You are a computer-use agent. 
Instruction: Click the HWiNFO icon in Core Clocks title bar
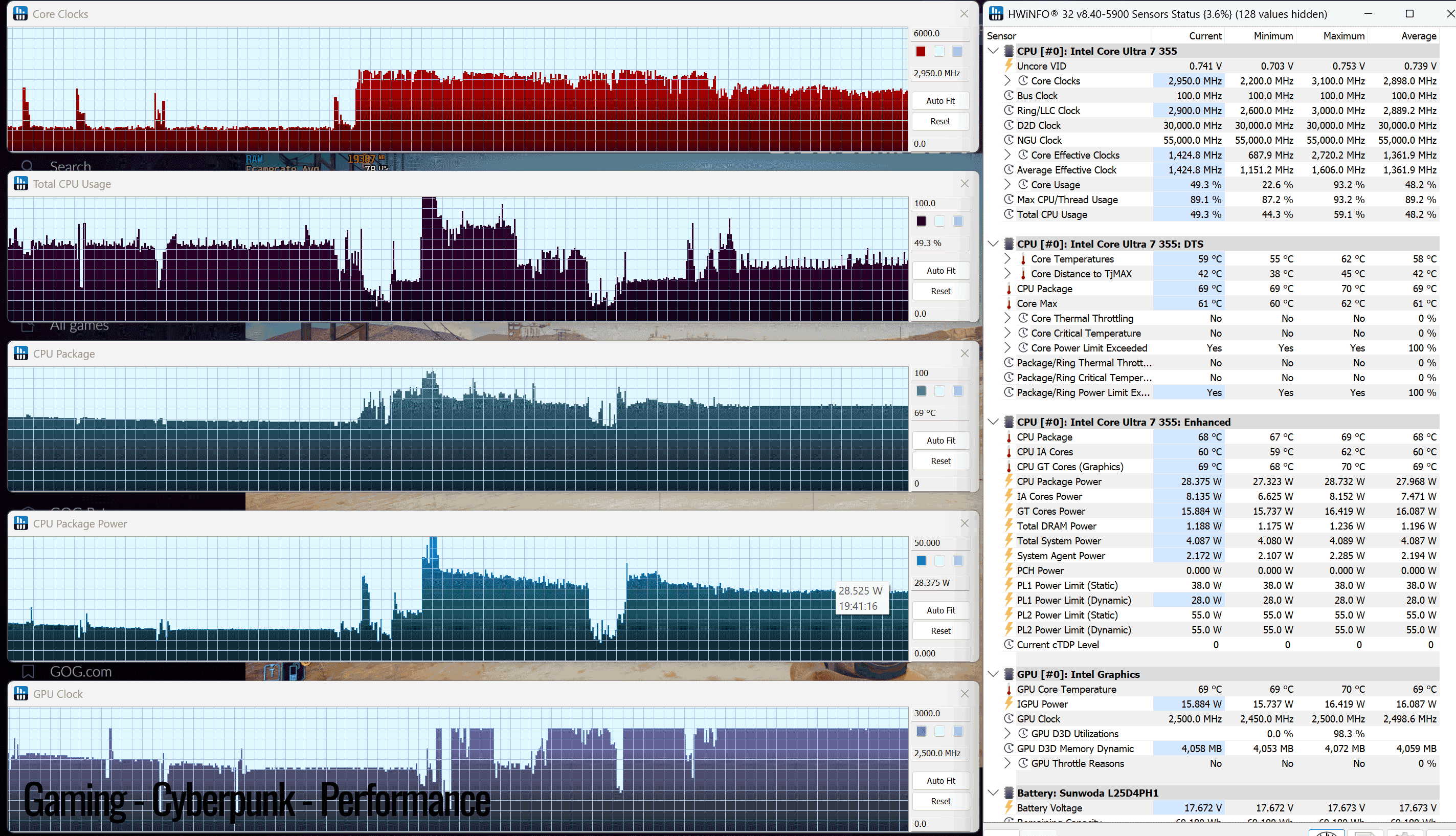[x=20, y=14]
